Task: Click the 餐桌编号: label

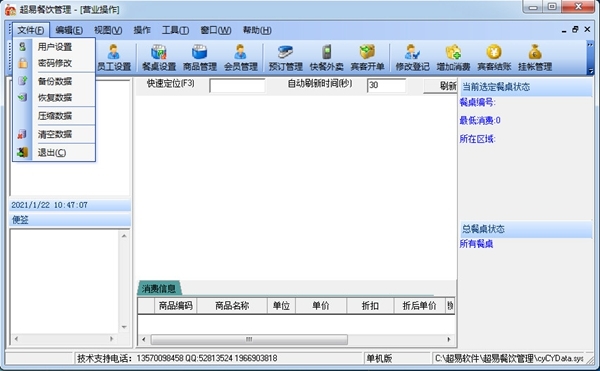Action: [478, 102]
